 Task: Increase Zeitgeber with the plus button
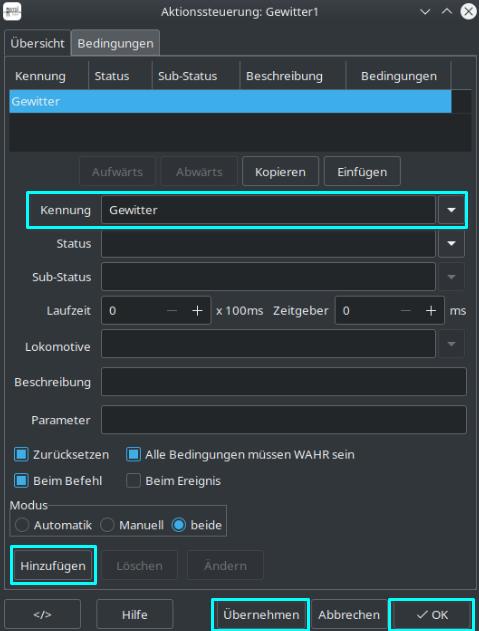pyautogui.click(x=431, y=311)
